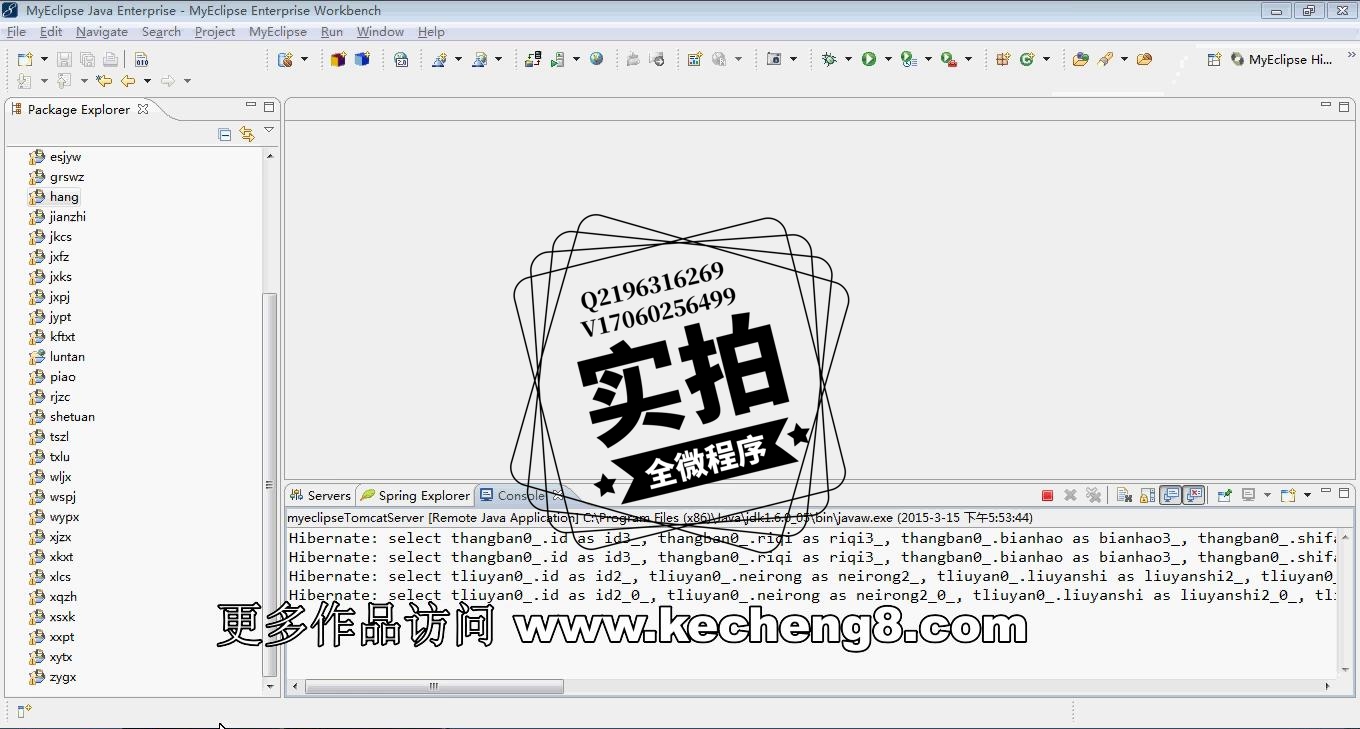Click the Open Perspective icon

[x=1214, y=59]
